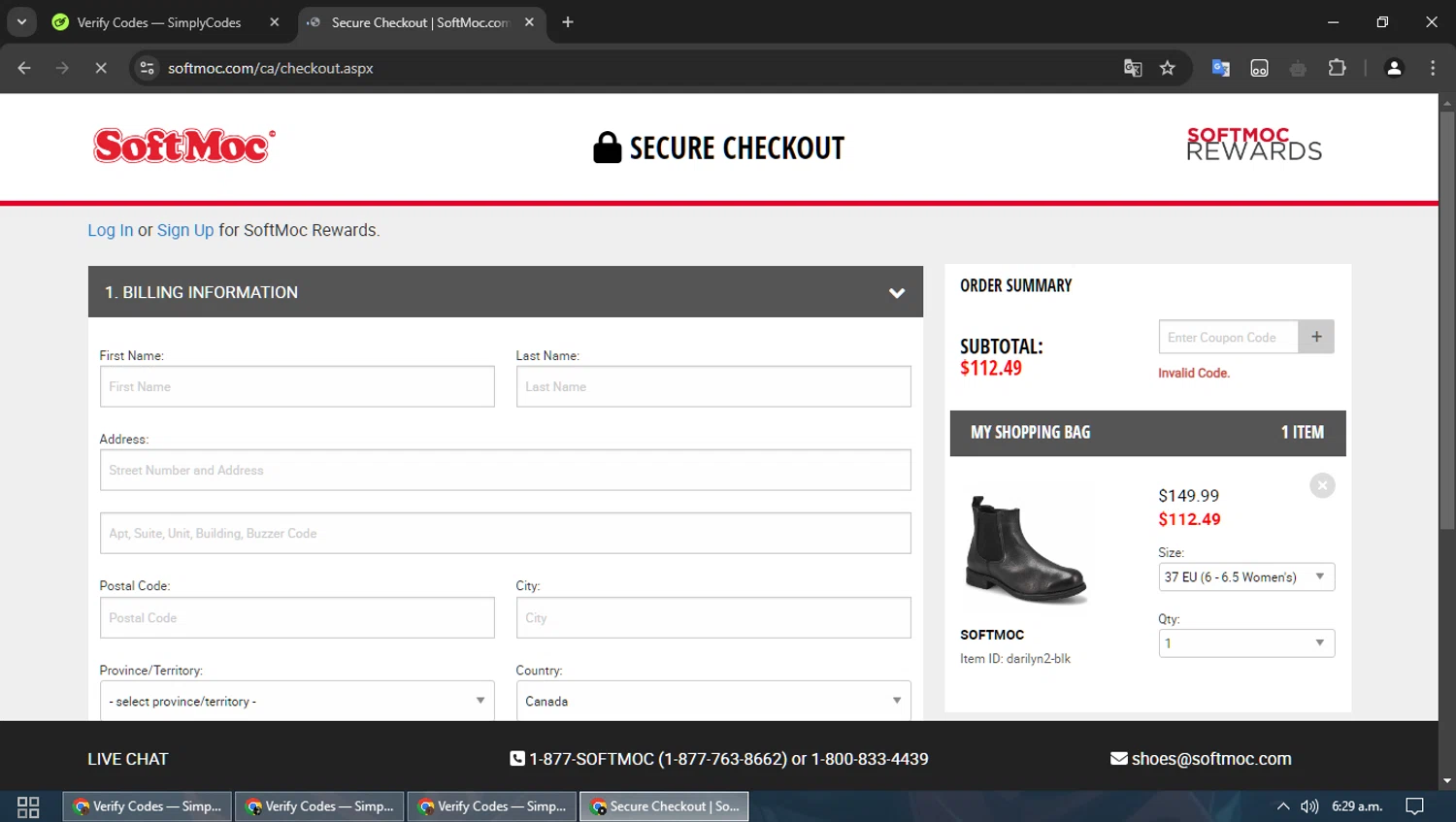Viewport: 1456px width, 822px height.
Task: Click the phone icon in the footer
Action: [517, 759]
